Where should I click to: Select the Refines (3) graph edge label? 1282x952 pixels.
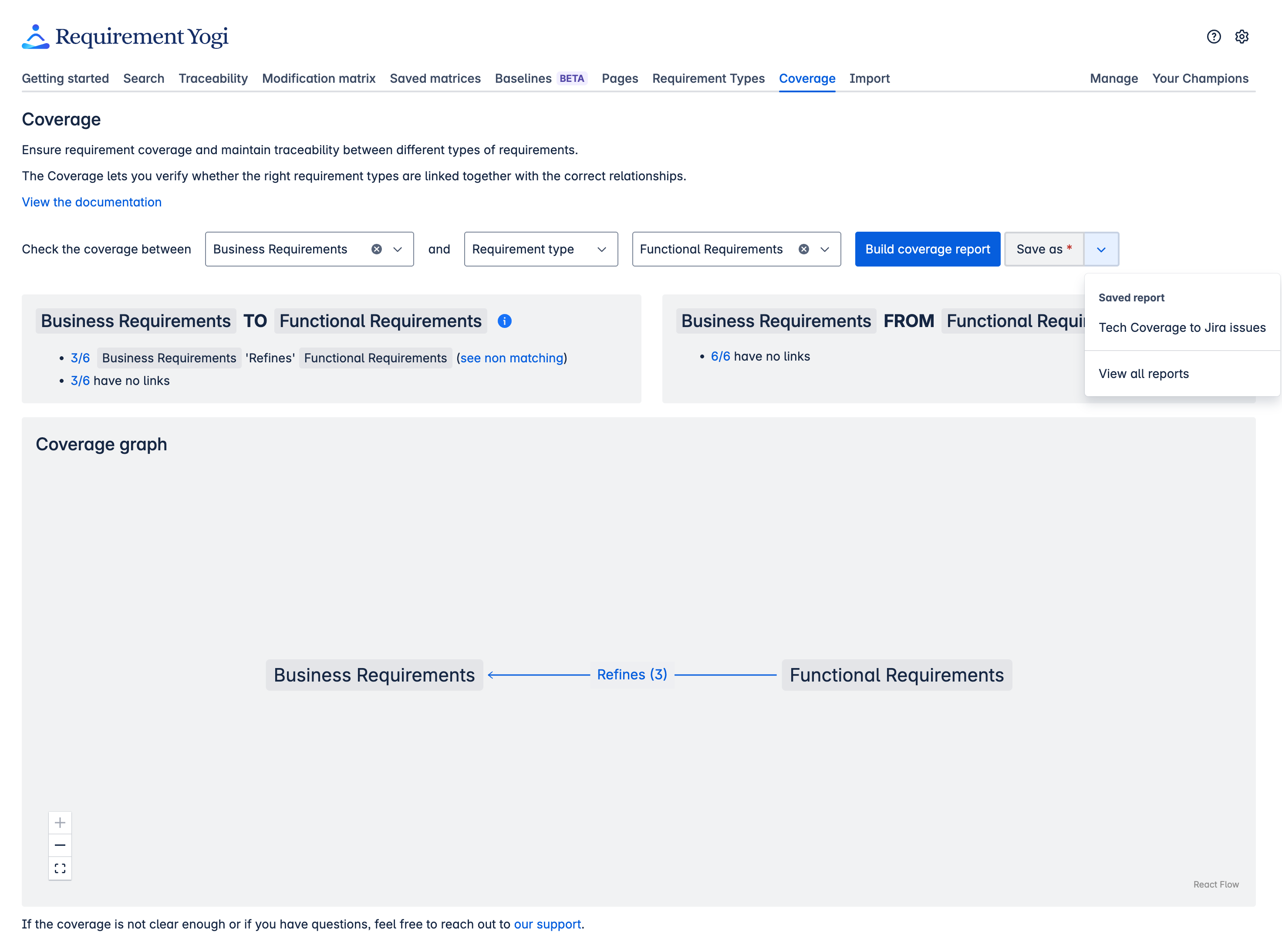(631, 674)
